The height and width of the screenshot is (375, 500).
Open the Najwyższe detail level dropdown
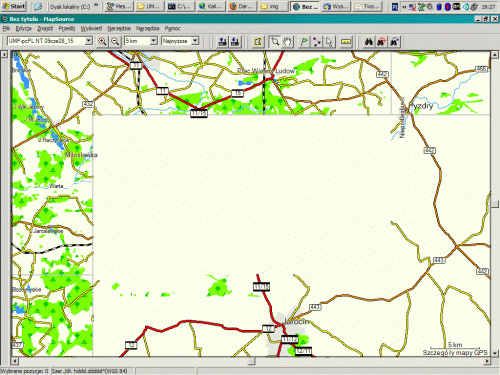click(180, 41)
